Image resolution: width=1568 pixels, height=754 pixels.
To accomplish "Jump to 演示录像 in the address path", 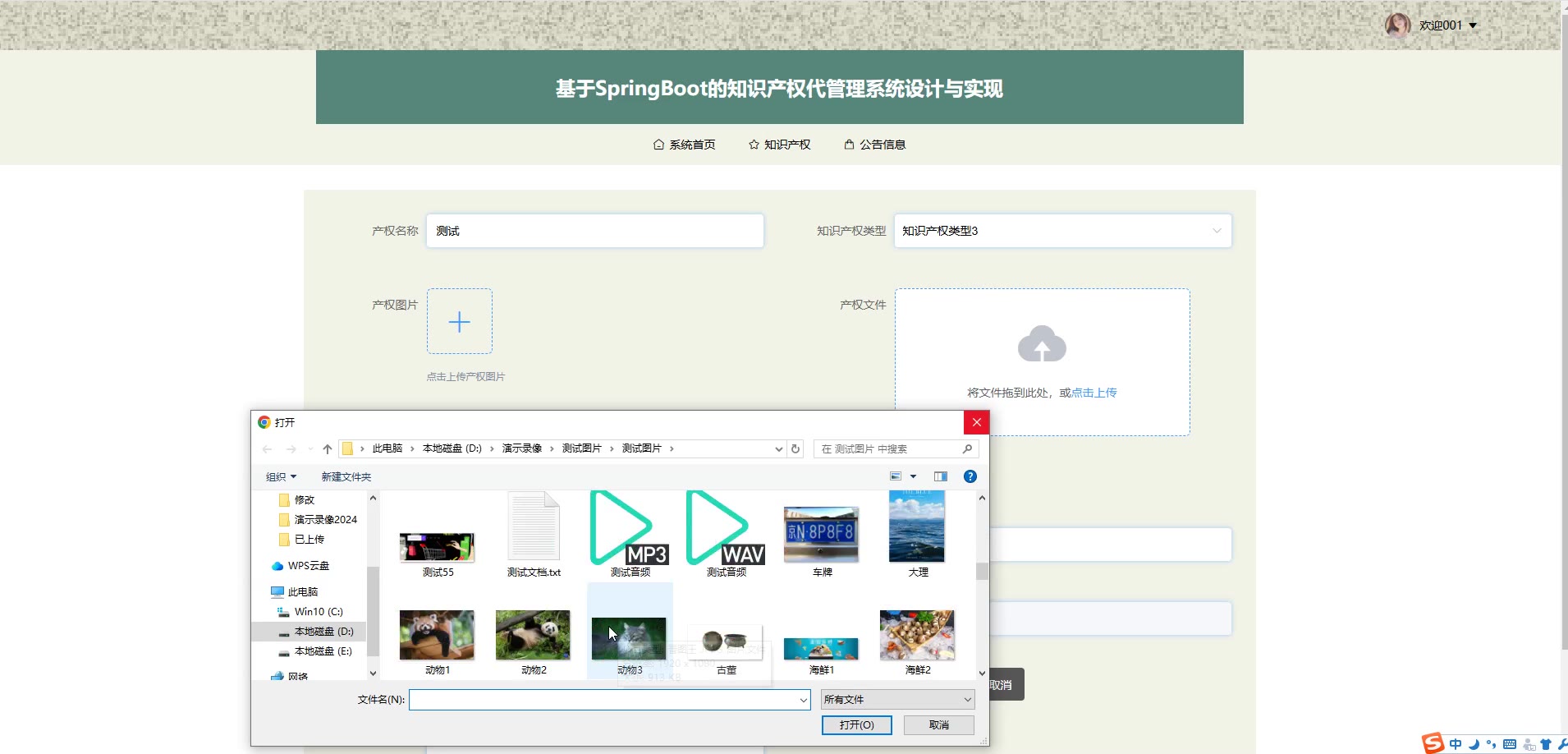I will pos(522,448).
